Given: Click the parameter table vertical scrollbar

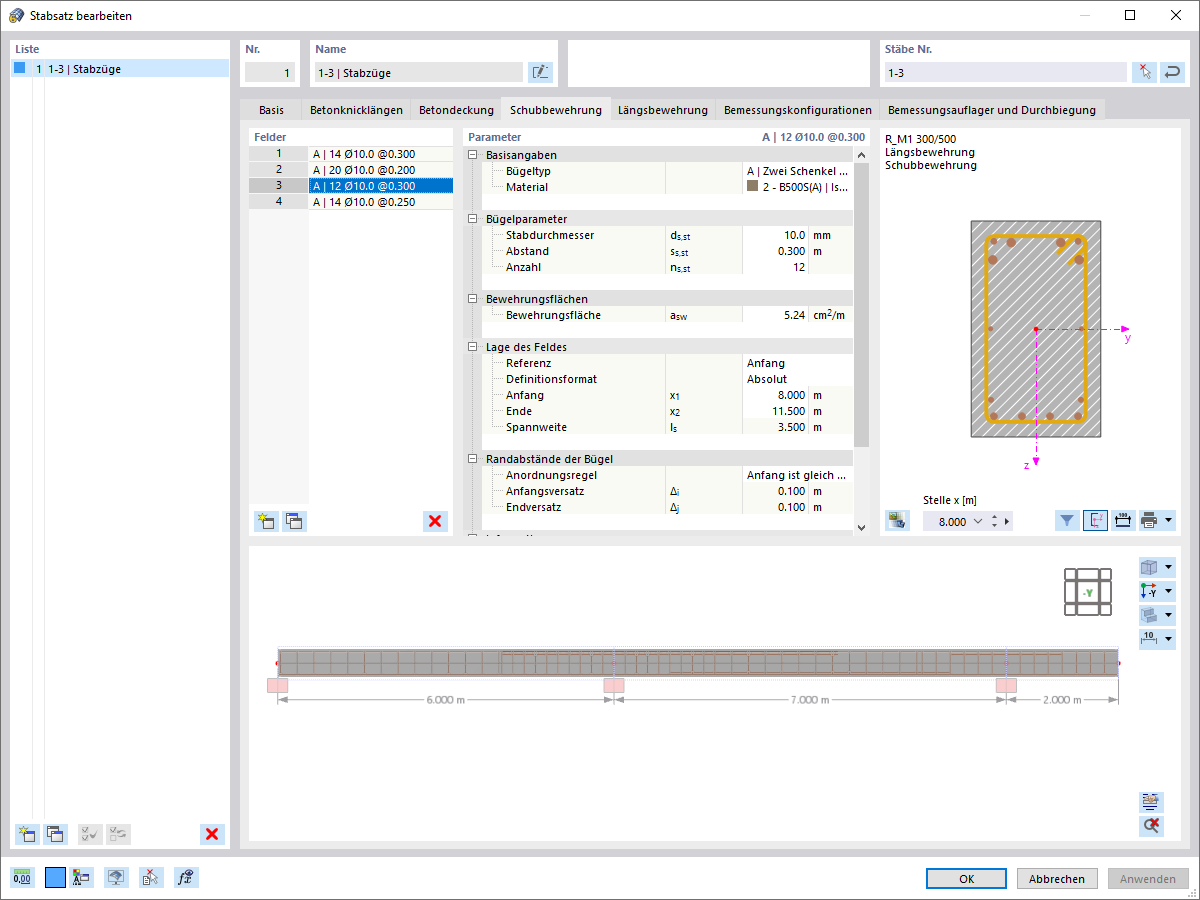Looking at the screenshot, I should (861, 305).
